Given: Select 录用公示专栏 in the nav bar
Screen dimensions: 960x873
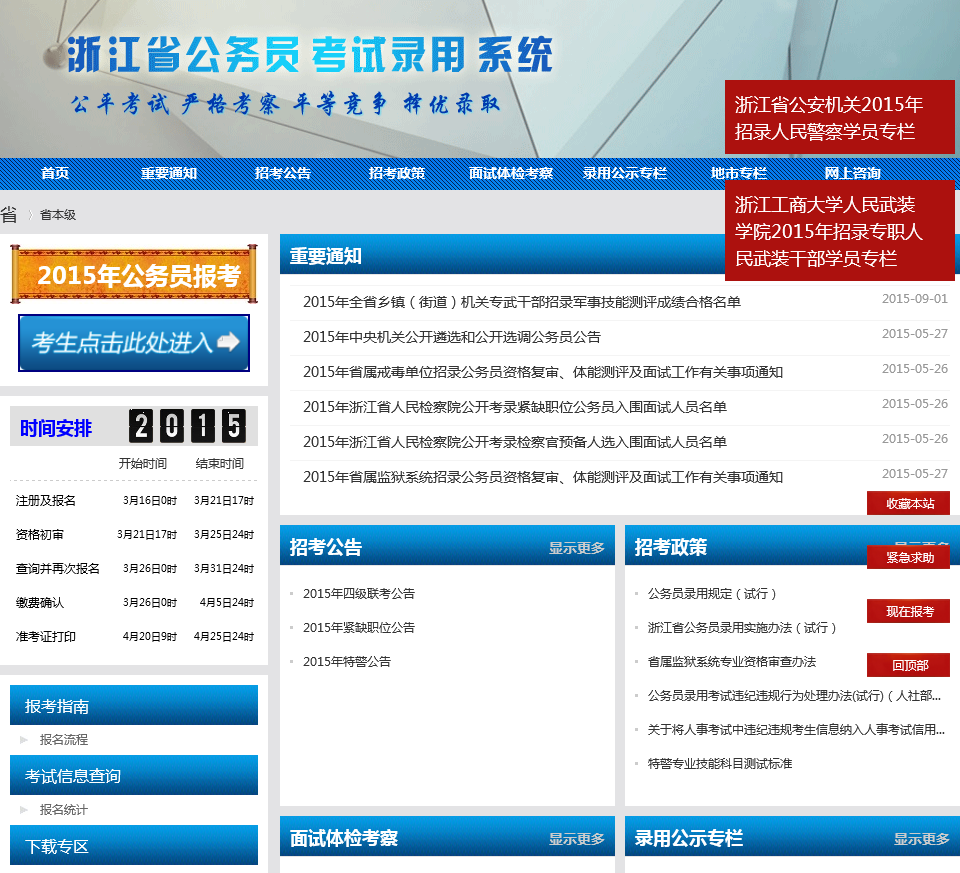Looking at the screenshot, I should 624,173.
